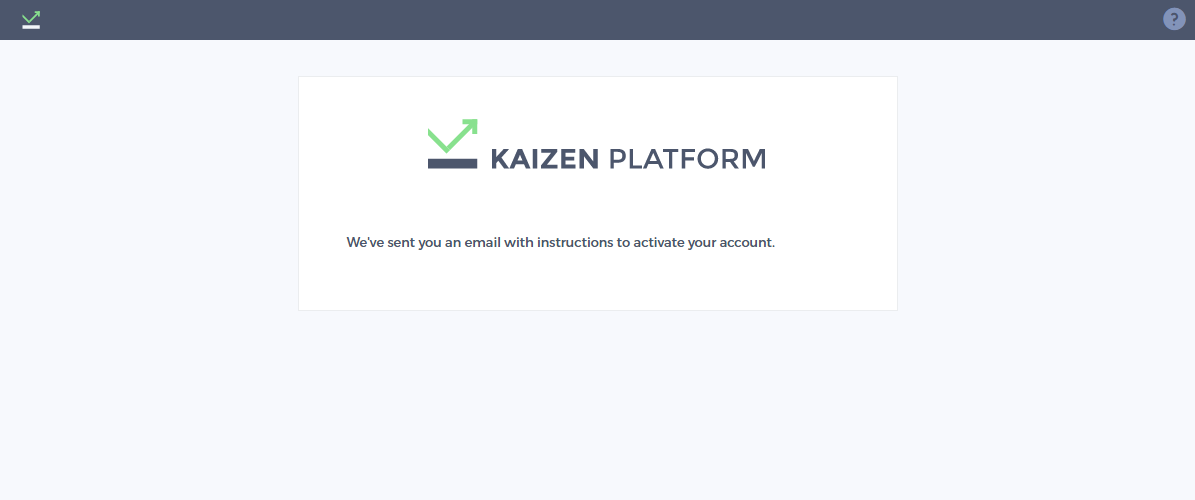This screenshot has height=500, width=1195.
Task: Click the PLATFORM word in logo
Action: (687, 159)
